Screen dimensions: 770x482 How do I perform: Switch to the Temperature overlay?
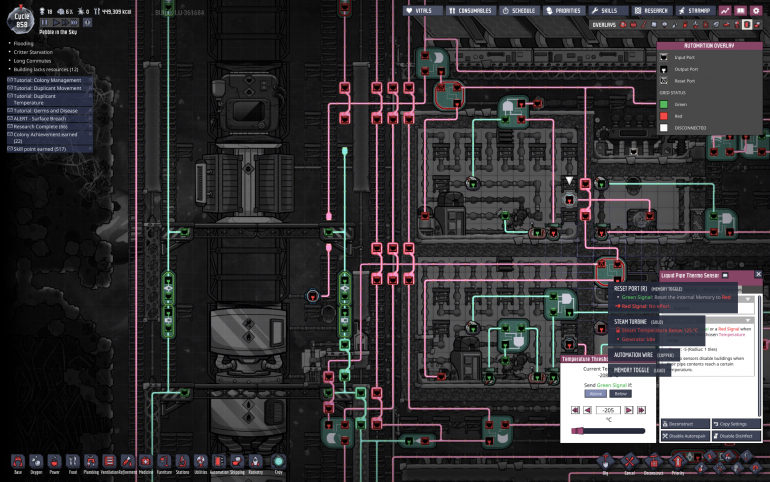pos(644,25)
